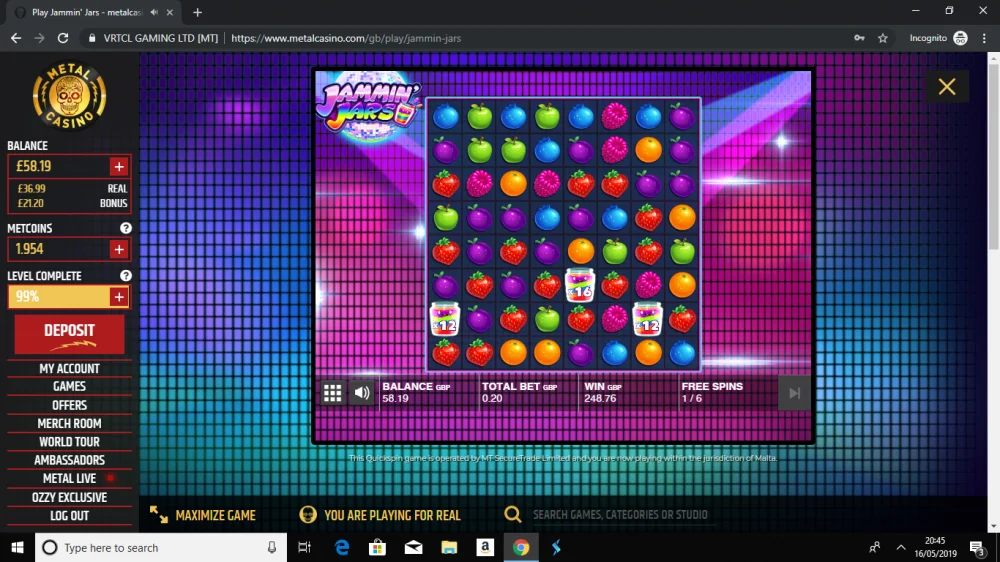This screenshot has width=1000, height=562.
Task: Open the Metcoins help question mark
Action: pyautogui.click(x=126, y=228)
